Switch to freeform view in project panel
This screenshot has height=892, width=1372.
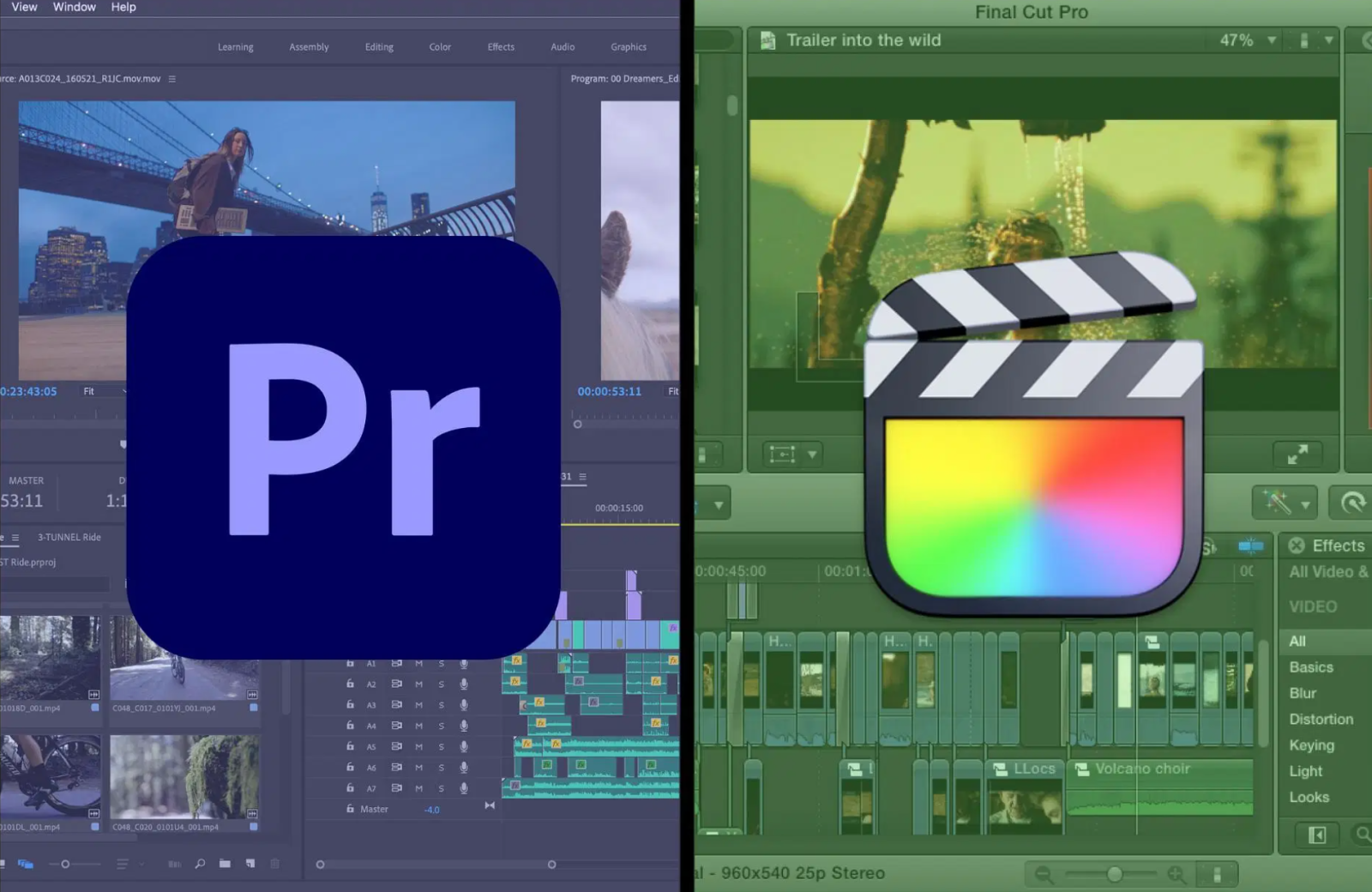26,864
